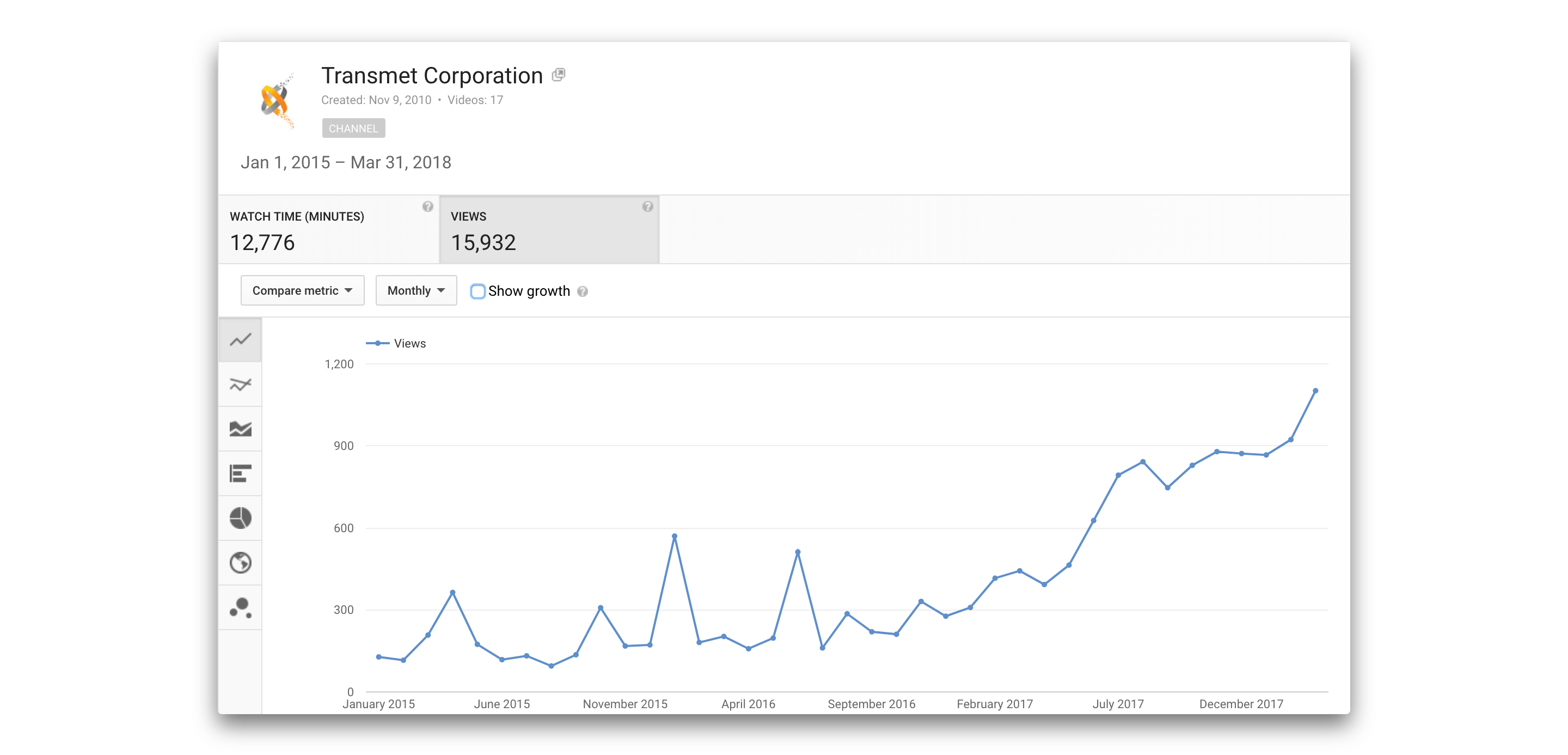Click 'December 2017' x-axis label
The height and width of the screenshot is (755, 1568).
pos(1241,704)
